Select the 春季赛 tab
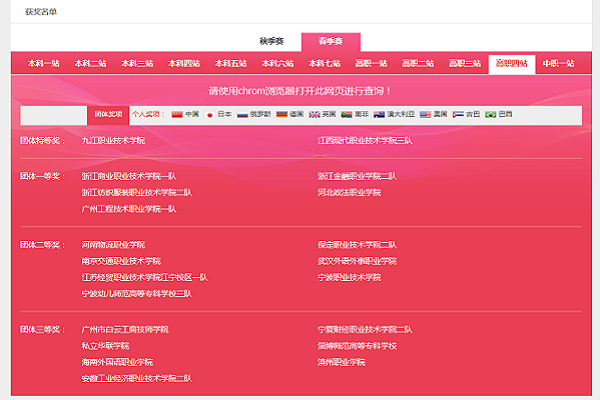Viewport: 600px width, 400px height. pyautogui.click(x=330, y=41)
